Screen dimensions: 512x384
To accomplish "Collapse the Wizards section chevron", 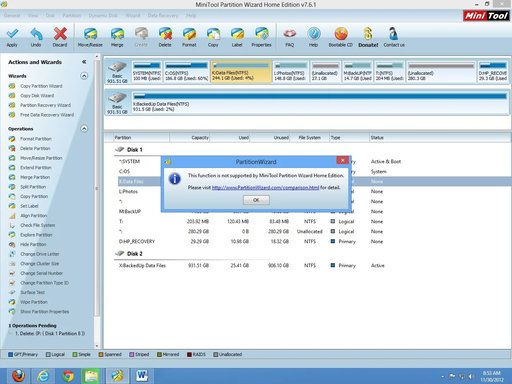I will 84,76.
